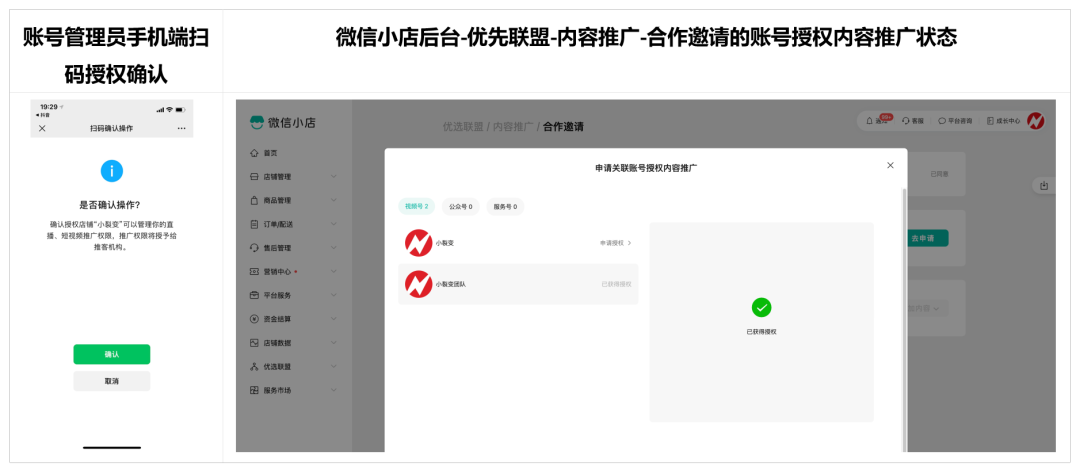Click 申请授权 link for 小裂变
The image size is (1080, 474).
(616, 243)
